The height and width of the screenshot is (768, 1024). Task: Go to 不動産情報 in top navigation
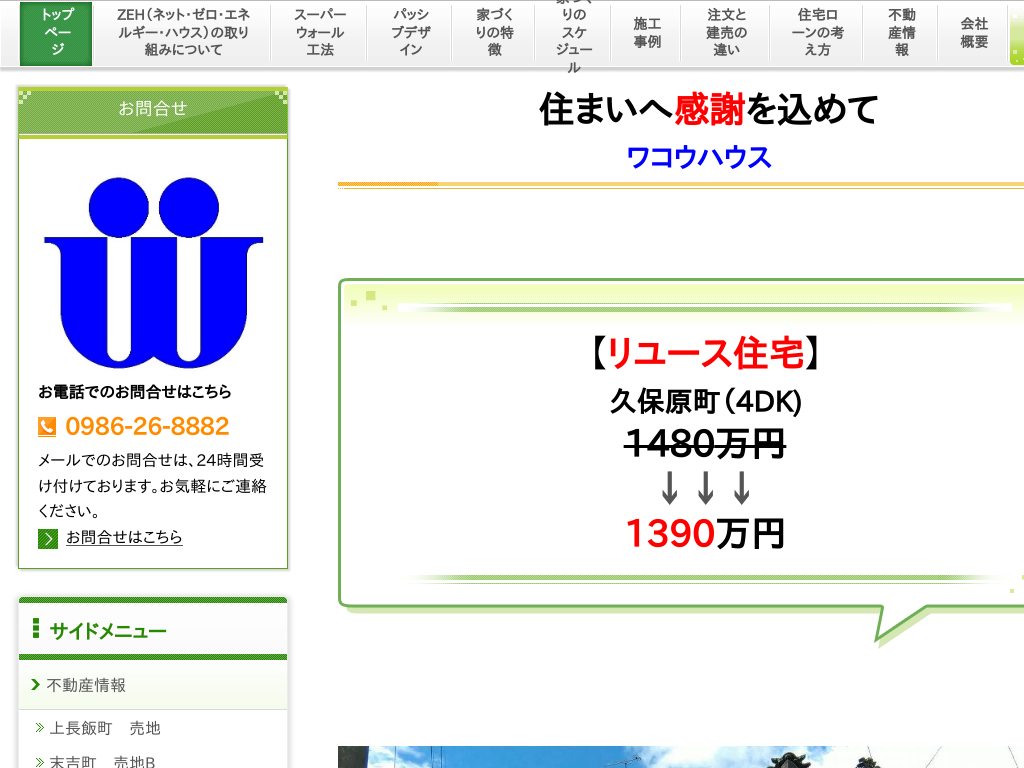click(x=901, y=33)
